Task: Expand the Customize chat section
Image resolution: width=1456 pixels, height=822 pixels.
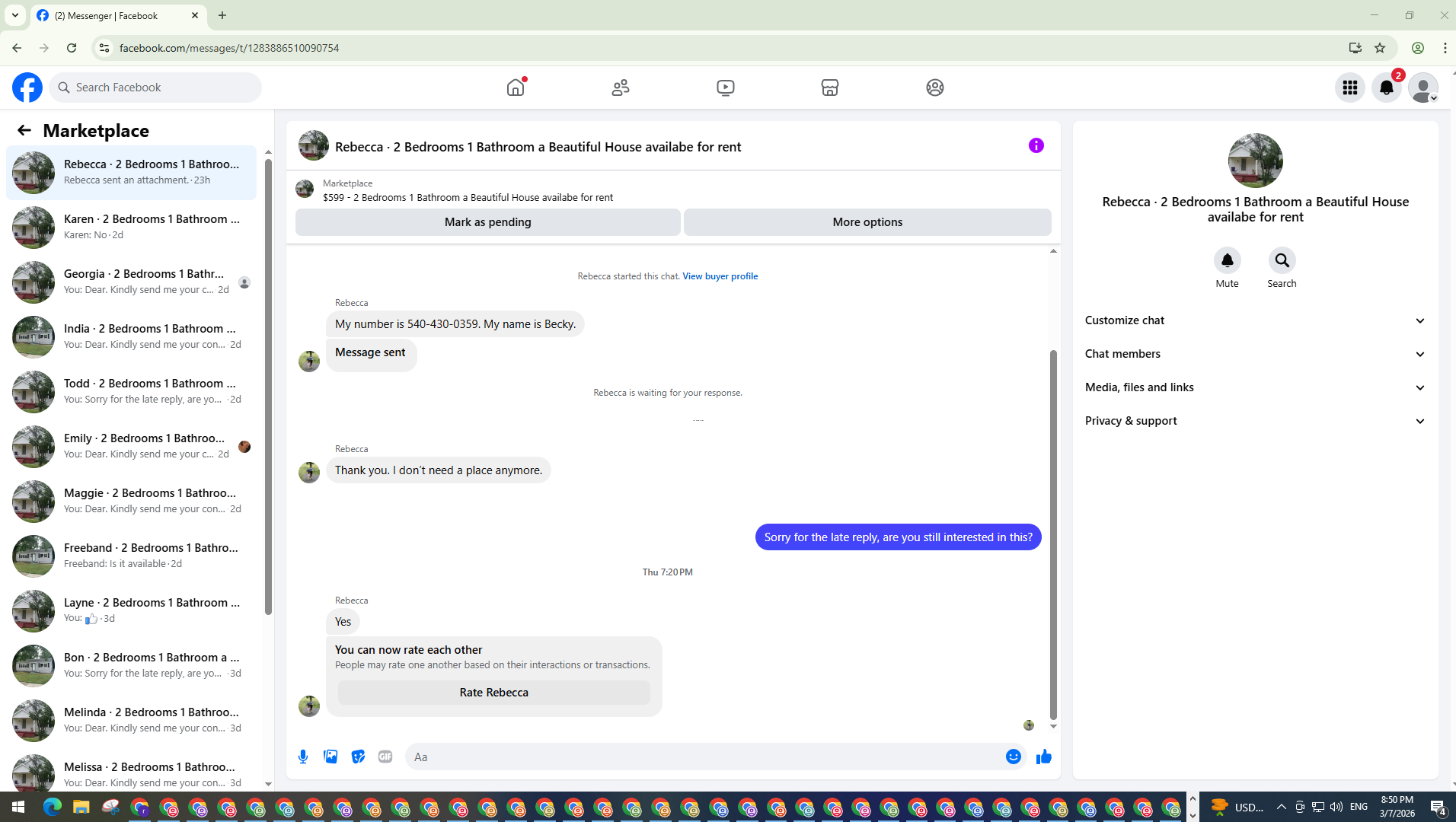Action: (x=1256, y=320)
